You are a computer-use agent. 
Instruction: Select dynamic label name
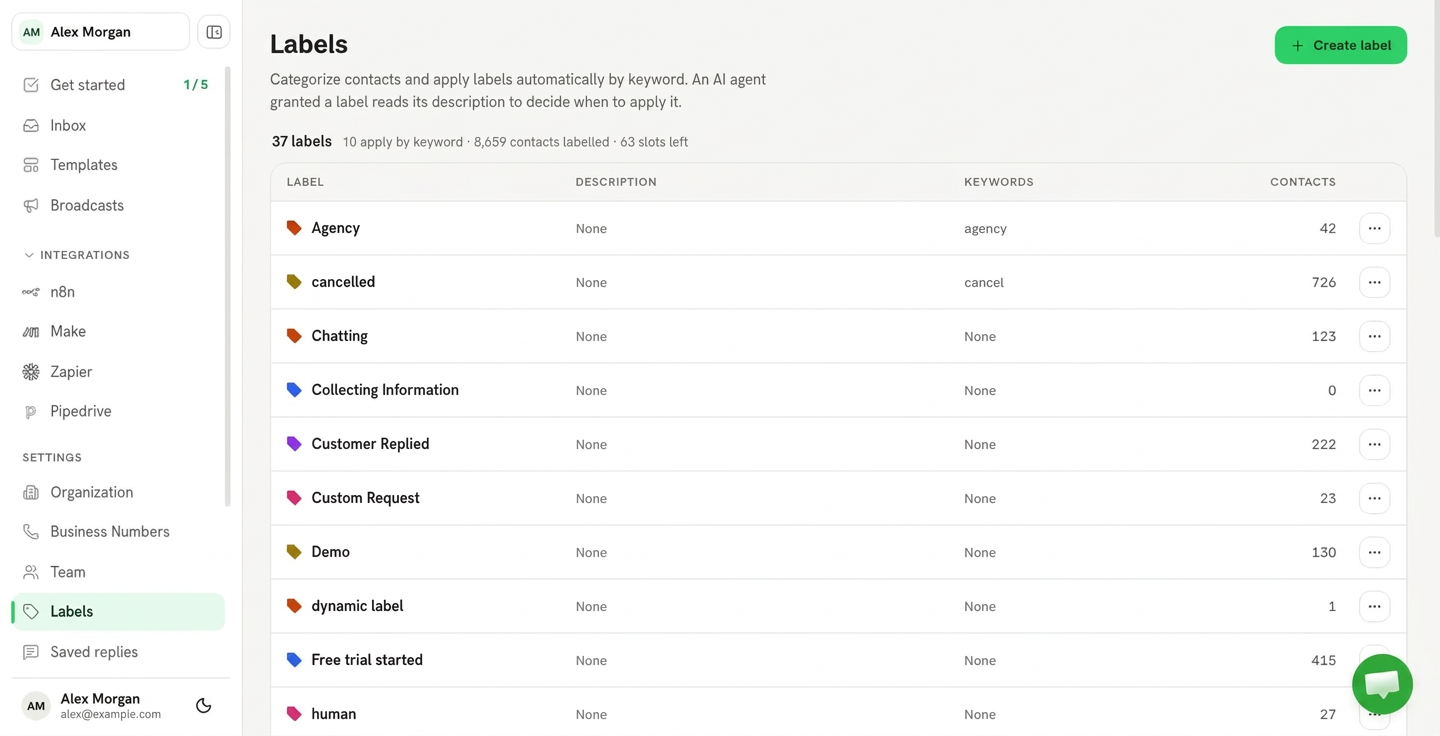tap(357, 606)
